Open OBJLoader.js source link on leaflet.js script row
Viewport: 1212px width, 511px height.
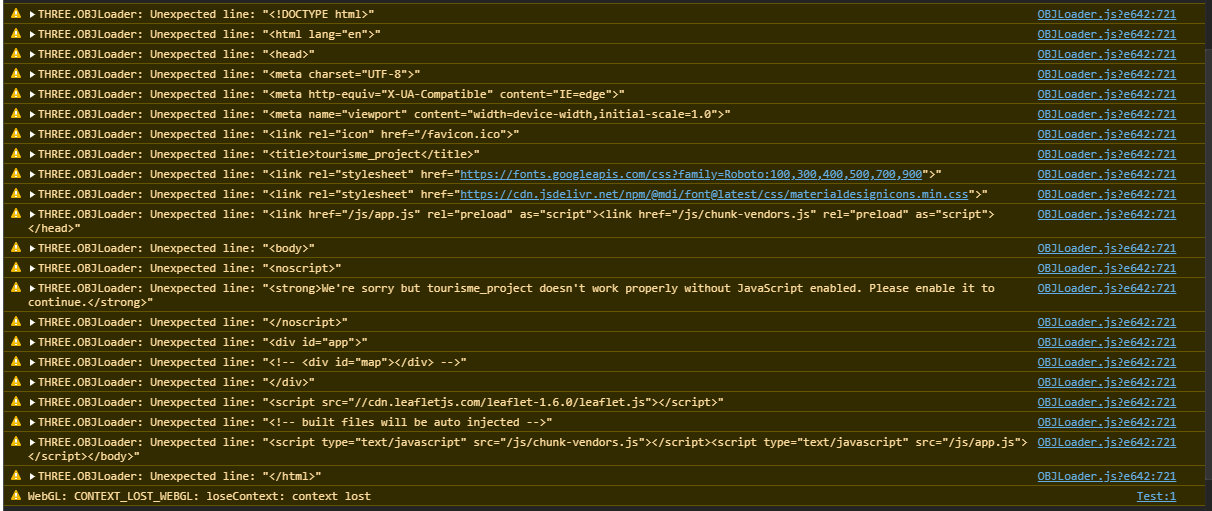click(x=1107, y=402)
